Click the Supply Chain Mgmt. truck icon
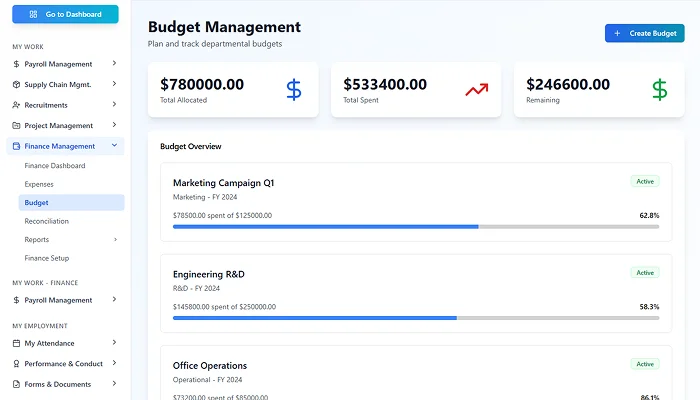 click(x=16, y=85)
